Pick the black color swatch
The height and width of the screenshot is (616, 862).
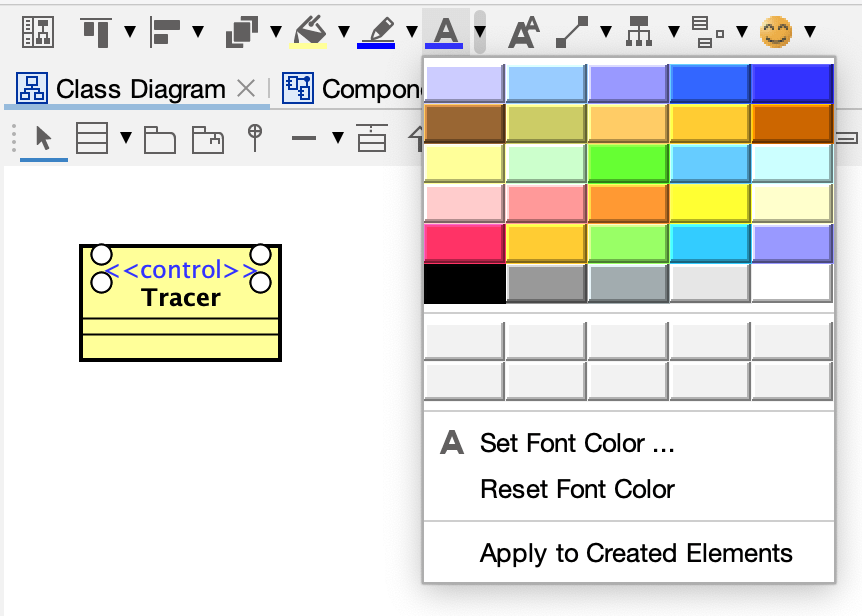click(465, 283)
